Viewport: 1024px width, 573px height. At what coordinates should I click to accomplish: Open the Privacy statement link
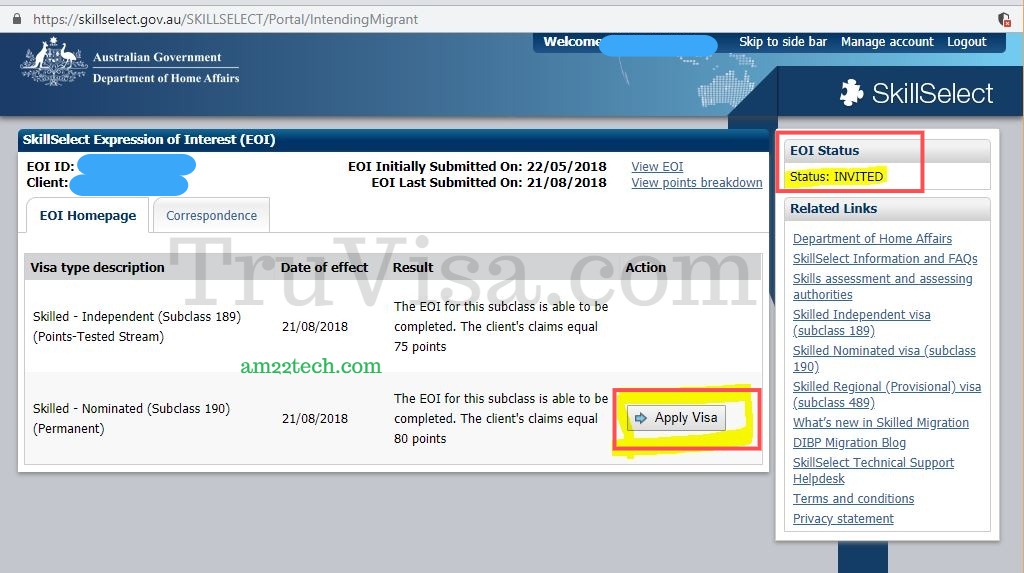(843, 519)
